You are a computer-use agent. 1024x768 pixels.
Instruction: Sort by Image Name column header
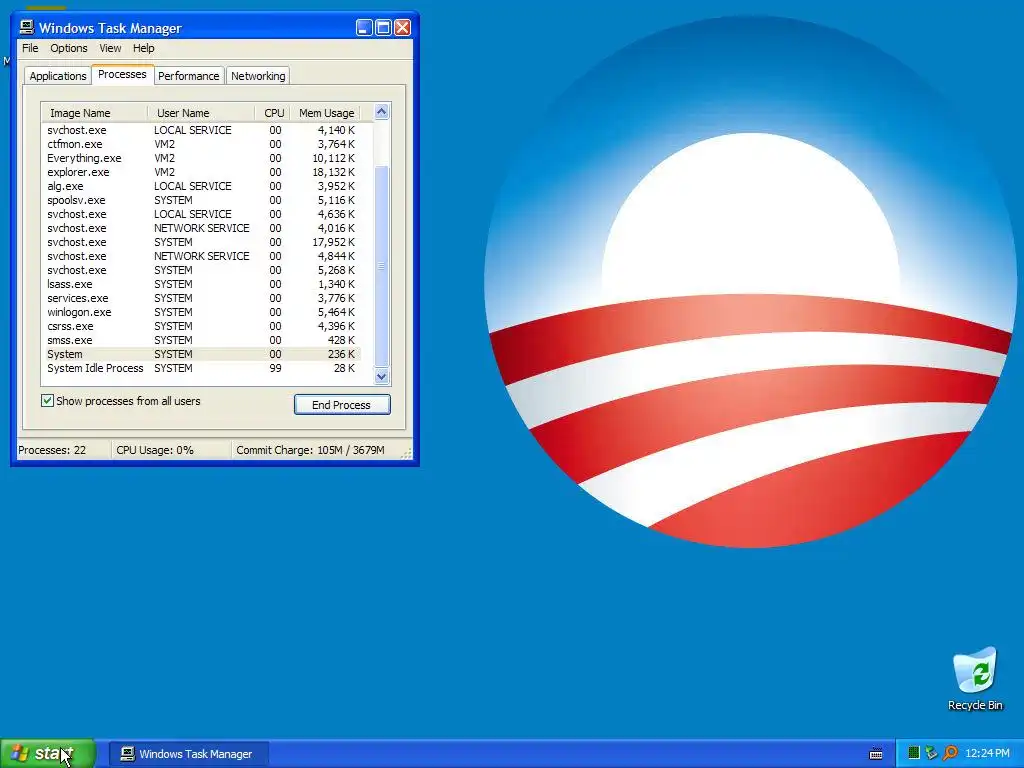[x=95, y=113]
